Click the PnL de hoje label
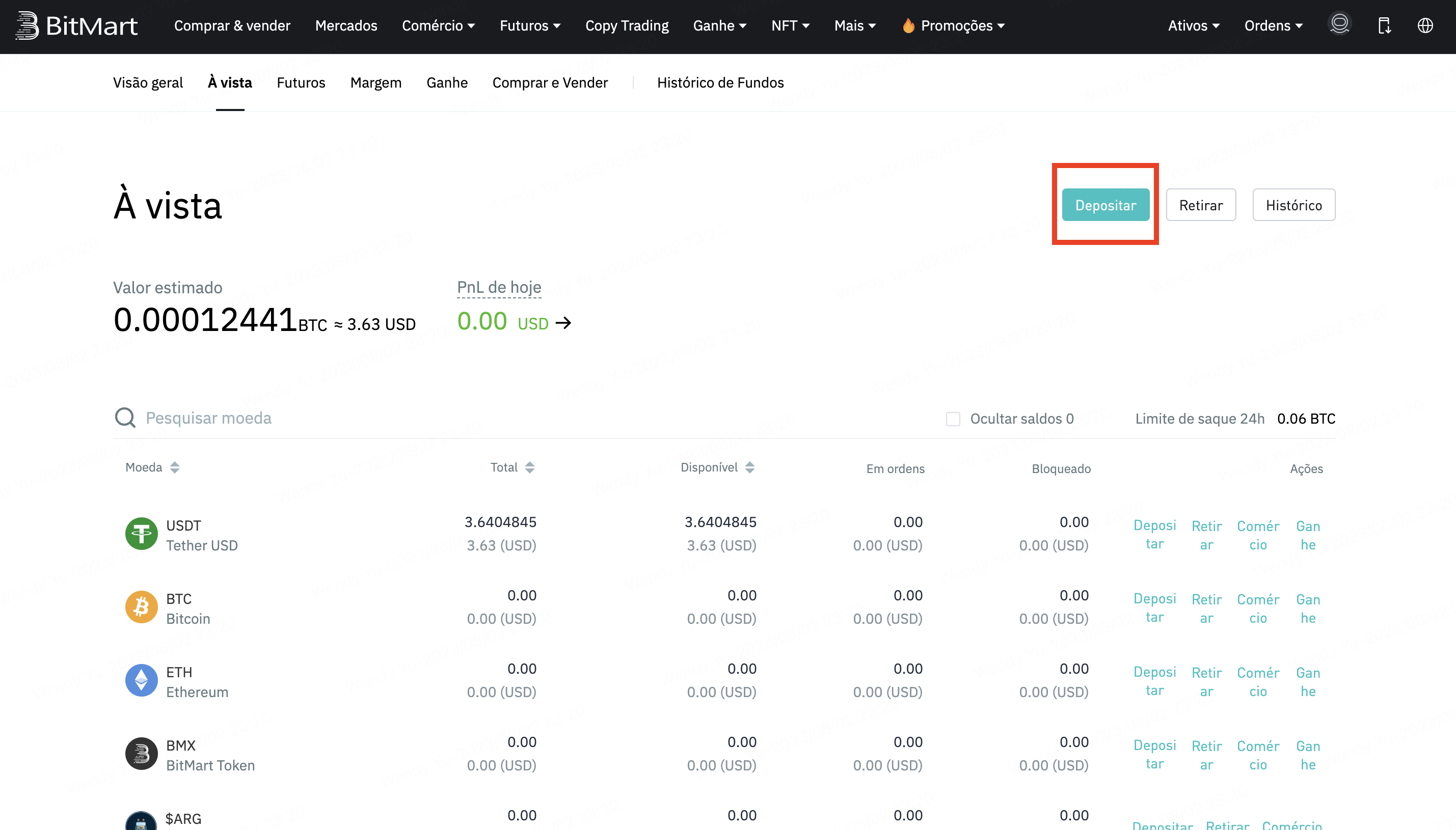Screen dimensions: 1456x830 (499, 287)
